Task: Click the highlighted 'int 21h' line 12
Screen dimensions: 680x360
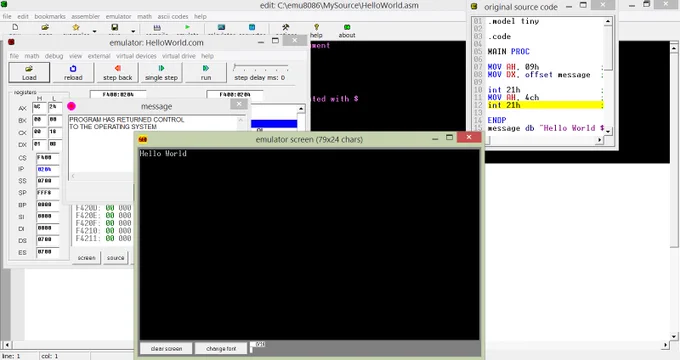Action: coord(545,105)
